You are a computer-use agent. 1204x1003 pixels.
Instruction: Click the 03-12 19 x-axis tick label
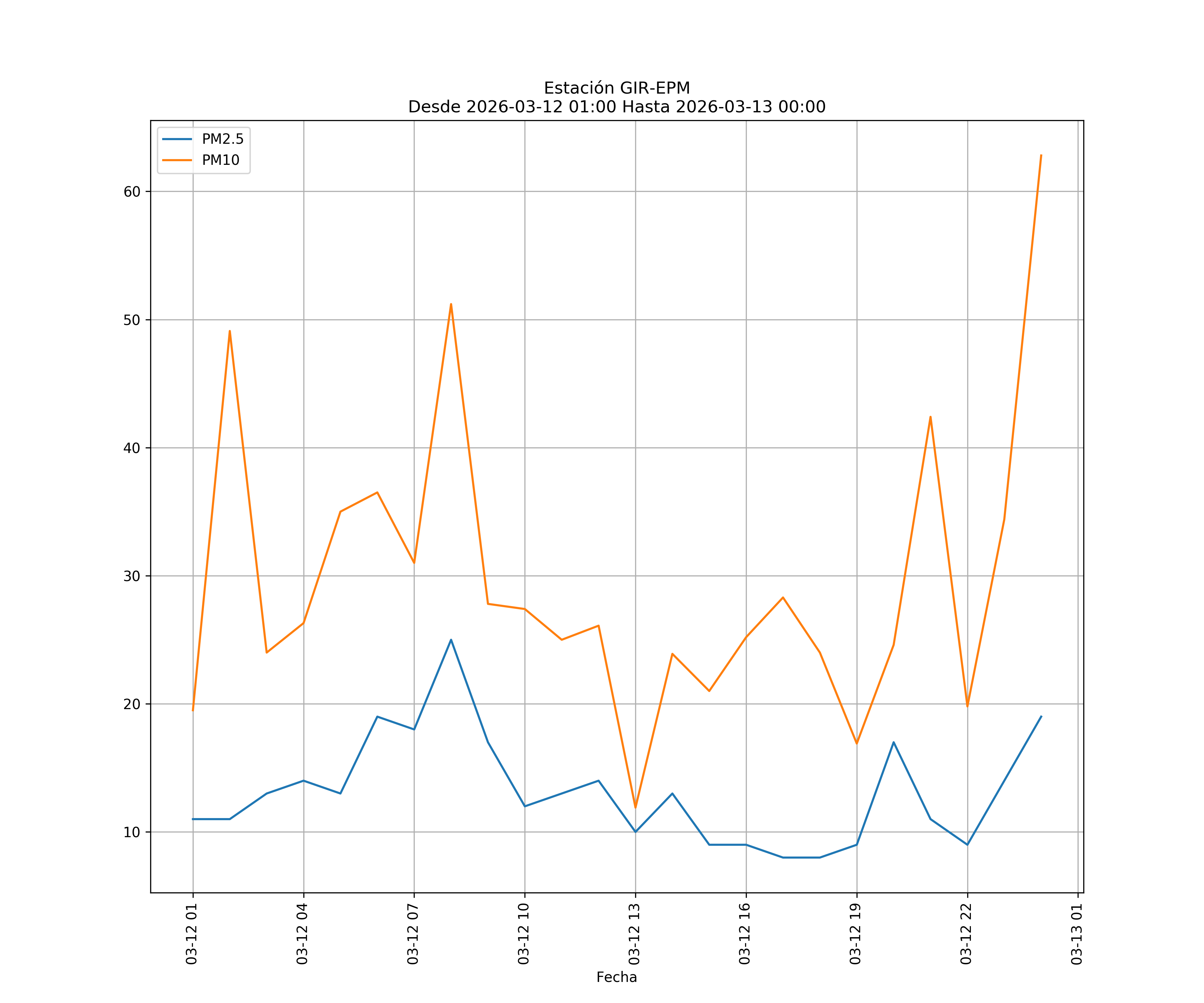pyautogui.click(x=856, y=934)
